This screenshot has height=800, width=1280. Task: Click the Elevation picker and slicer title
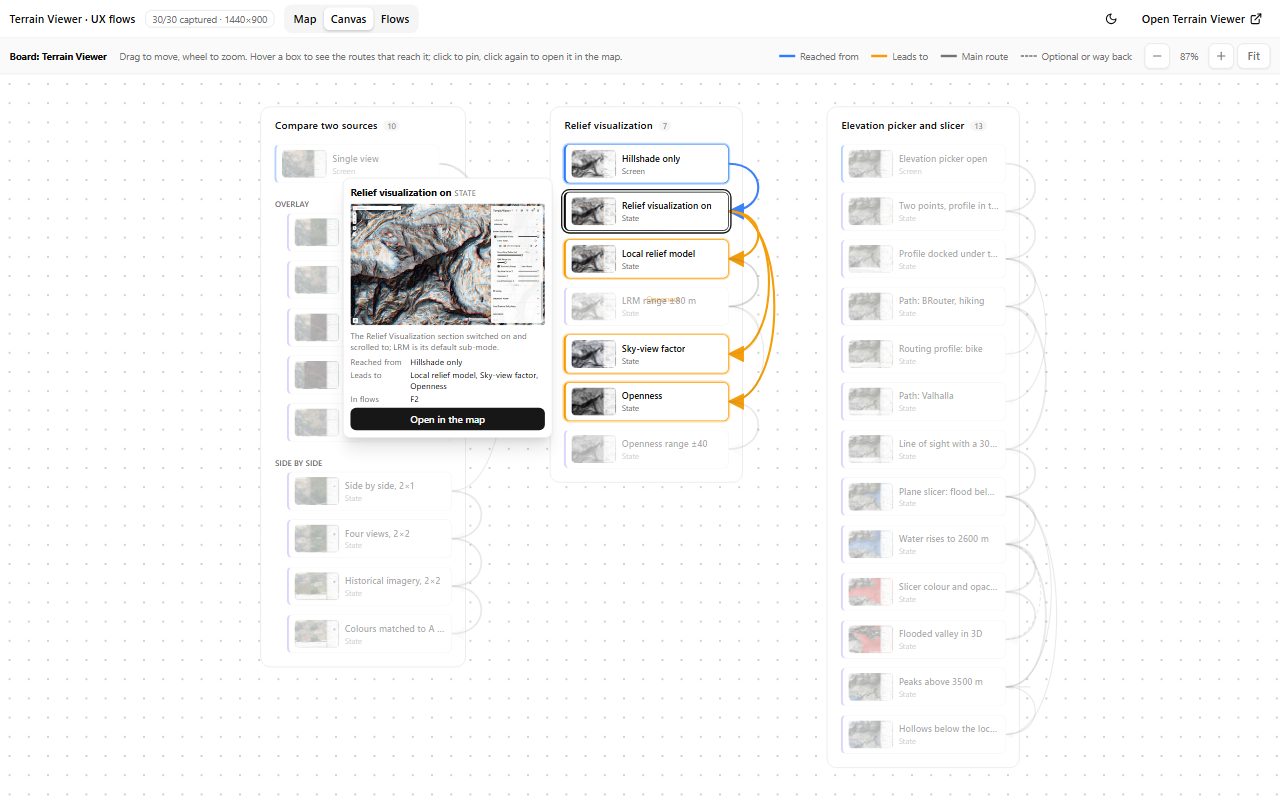pos(903,126)
